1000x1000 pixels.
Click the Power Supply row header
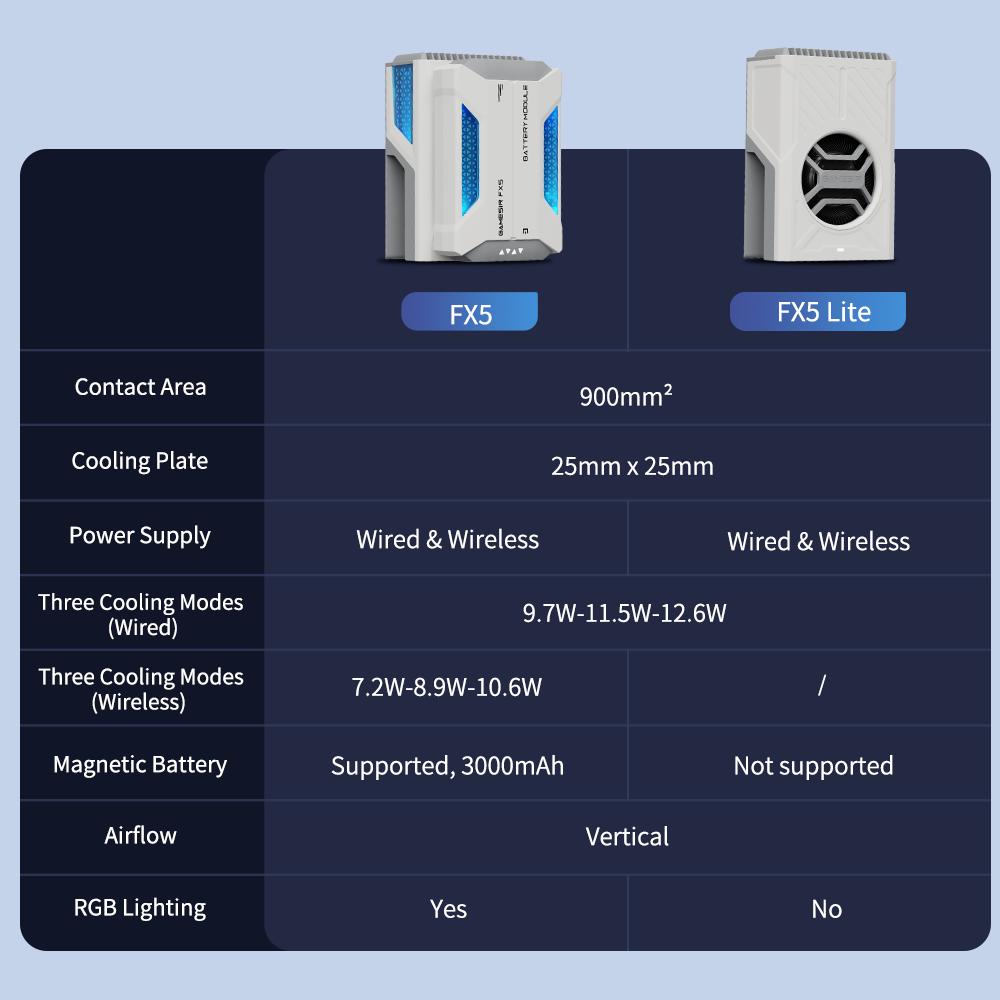(140, 536)
